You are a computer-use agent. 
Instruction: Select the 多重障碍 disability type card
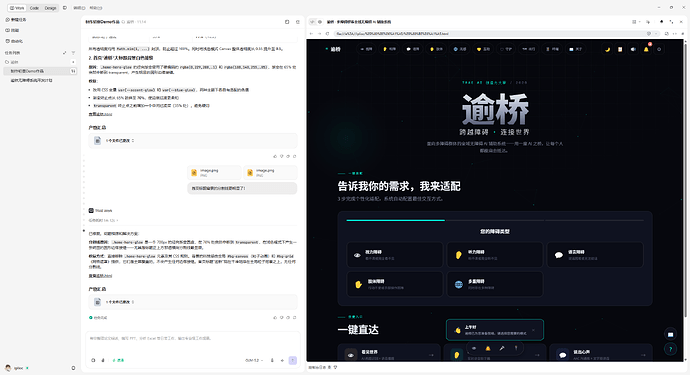[495, 284]
